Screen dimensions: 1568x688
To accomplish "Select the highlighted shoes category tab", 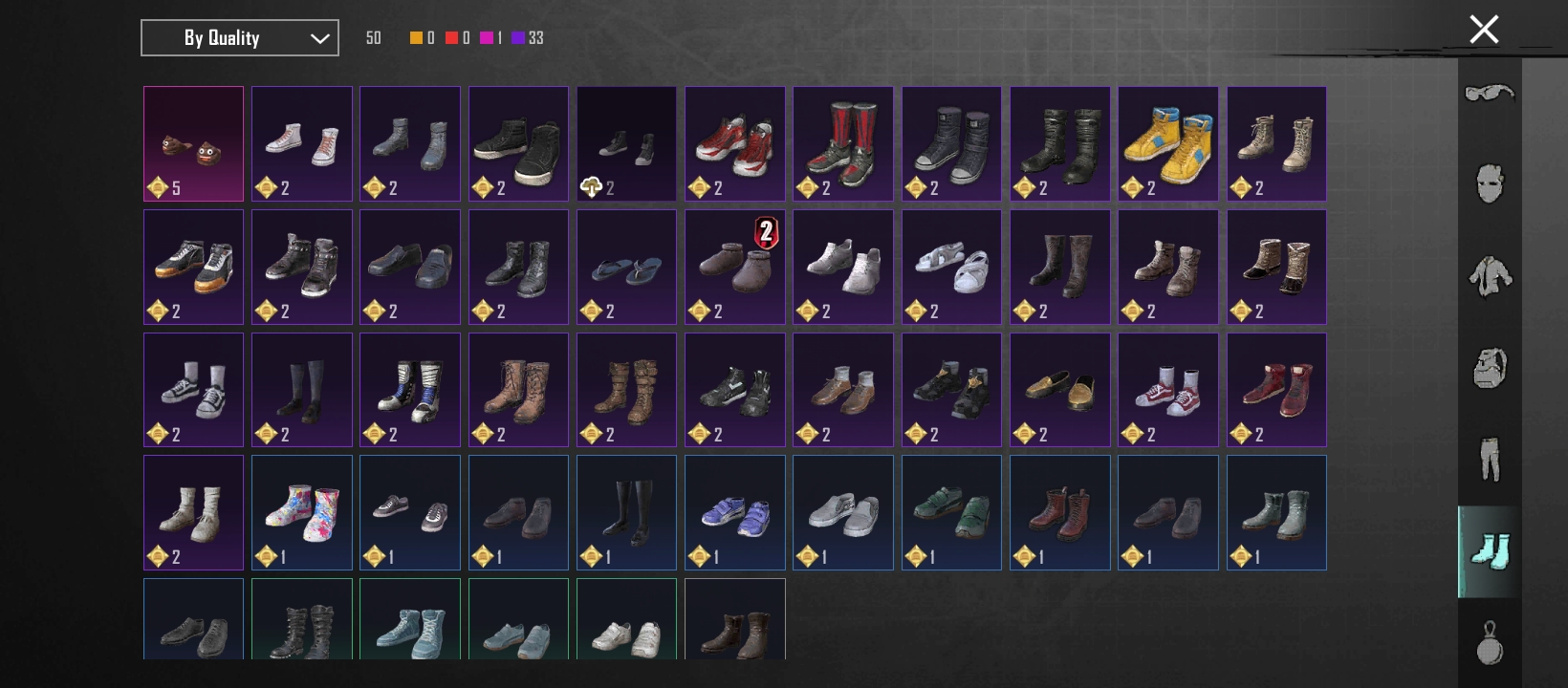I will point(1490,551).
